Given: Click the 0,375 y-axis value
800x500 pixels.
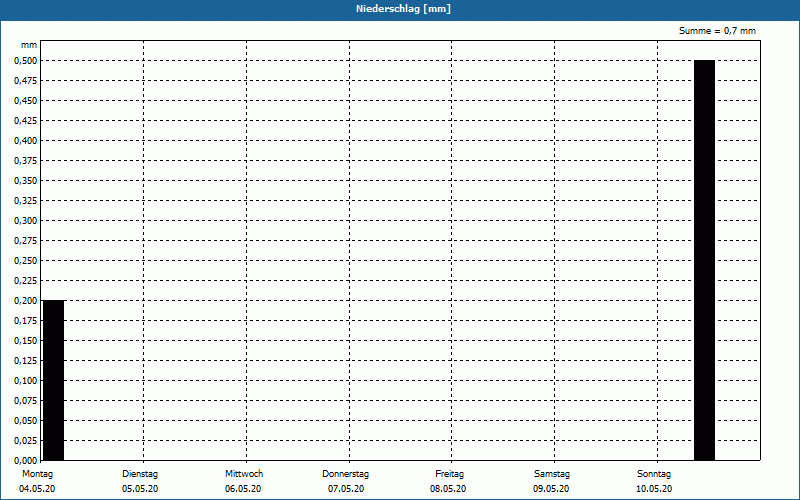Looking at the screenshot, I should tap(26, 161).
